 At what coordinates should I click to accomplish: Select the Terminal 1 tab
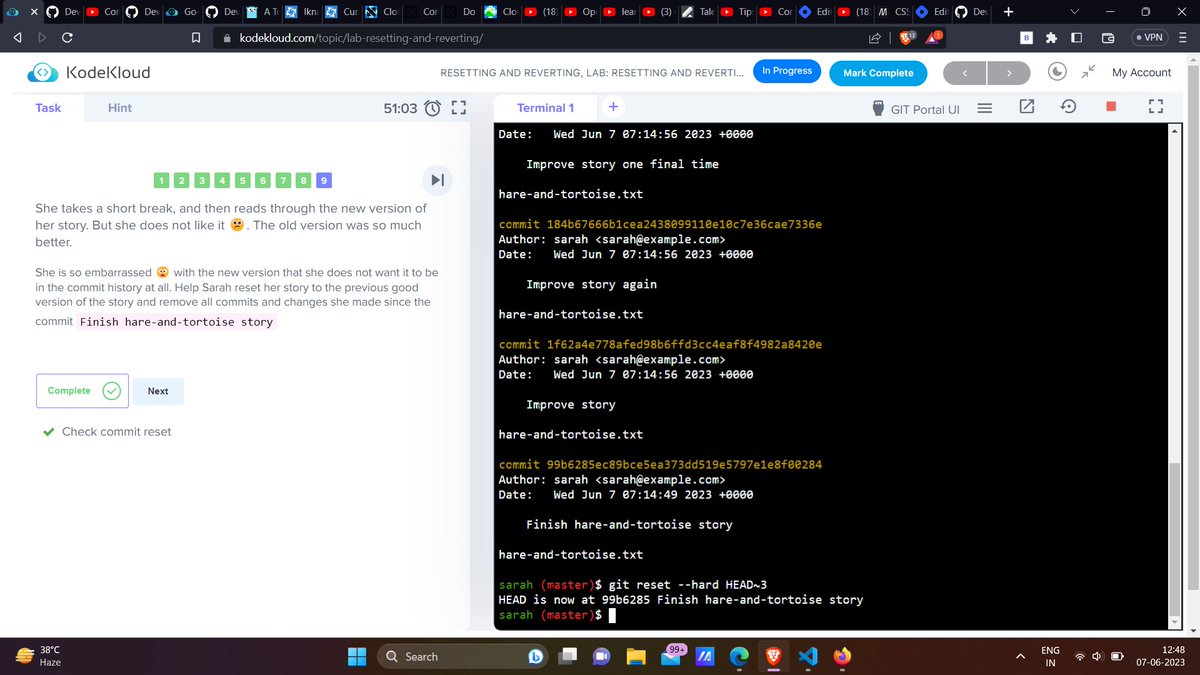tap(545, 107)
